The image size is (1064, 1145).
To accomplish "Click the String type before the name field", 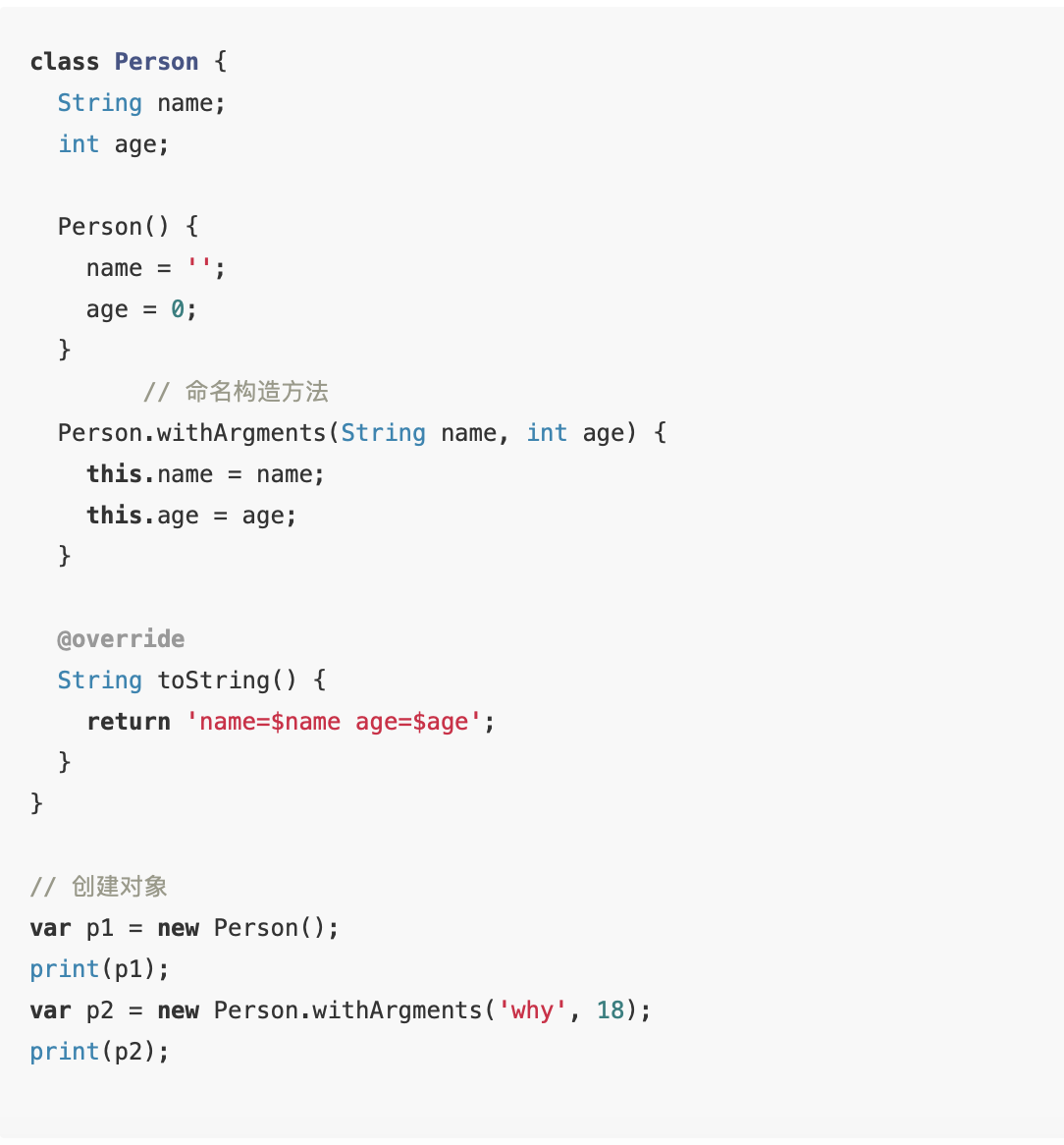I will coord(99,103).
